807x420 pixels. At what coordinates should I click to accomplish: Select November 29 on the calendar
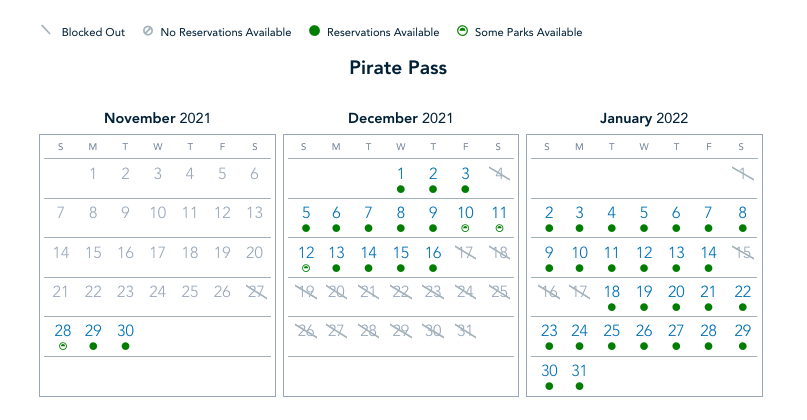[x=93, y=330]
